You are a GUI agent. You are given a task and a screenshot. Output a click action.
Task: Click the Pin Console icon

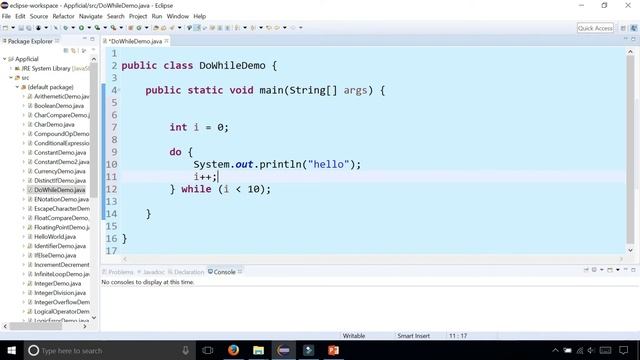587,270
